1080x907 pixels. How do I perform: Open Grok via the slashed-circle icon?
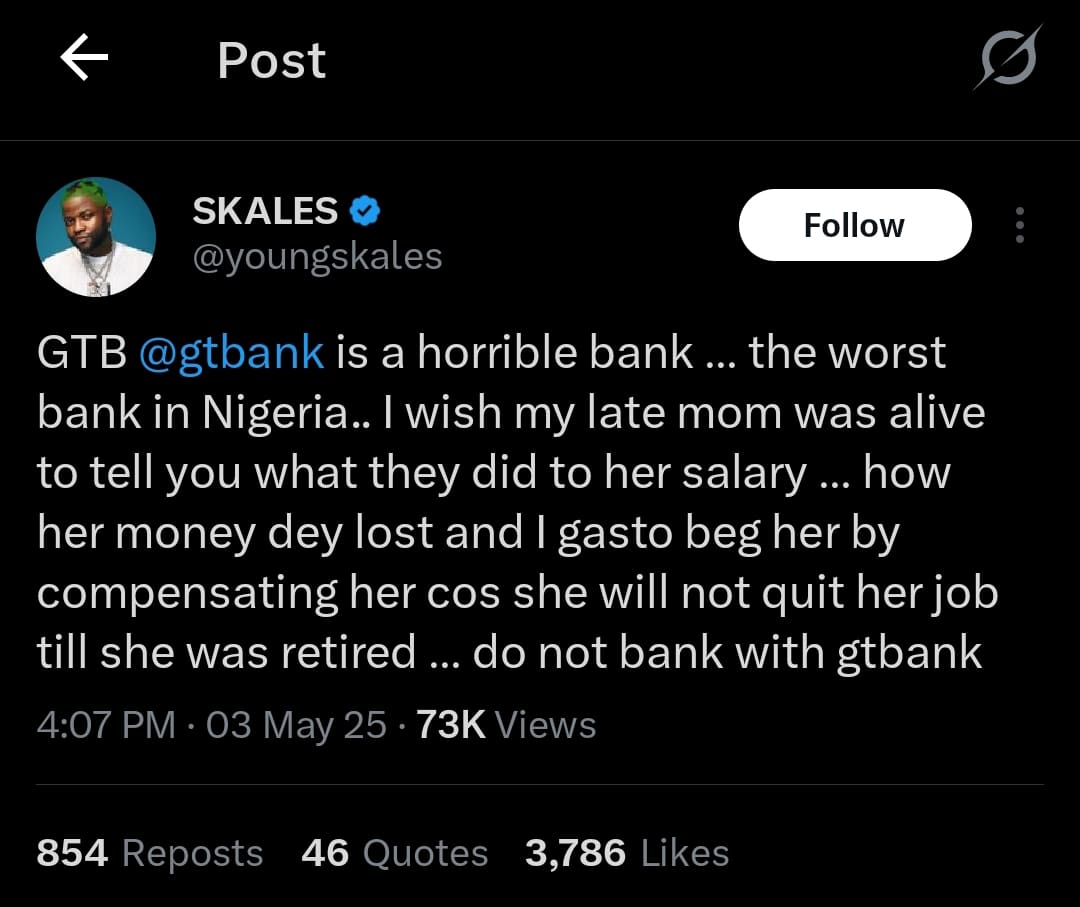point(1007,58)
